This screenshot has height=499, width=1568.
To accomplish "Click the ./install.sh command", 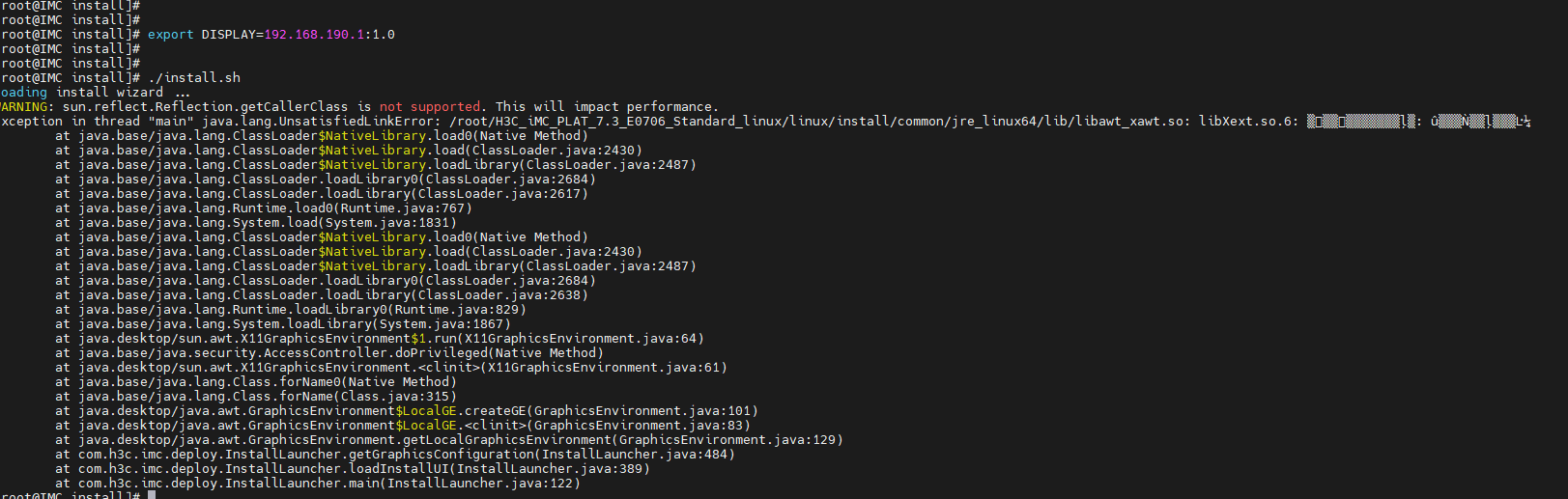I will coord(194,78).
